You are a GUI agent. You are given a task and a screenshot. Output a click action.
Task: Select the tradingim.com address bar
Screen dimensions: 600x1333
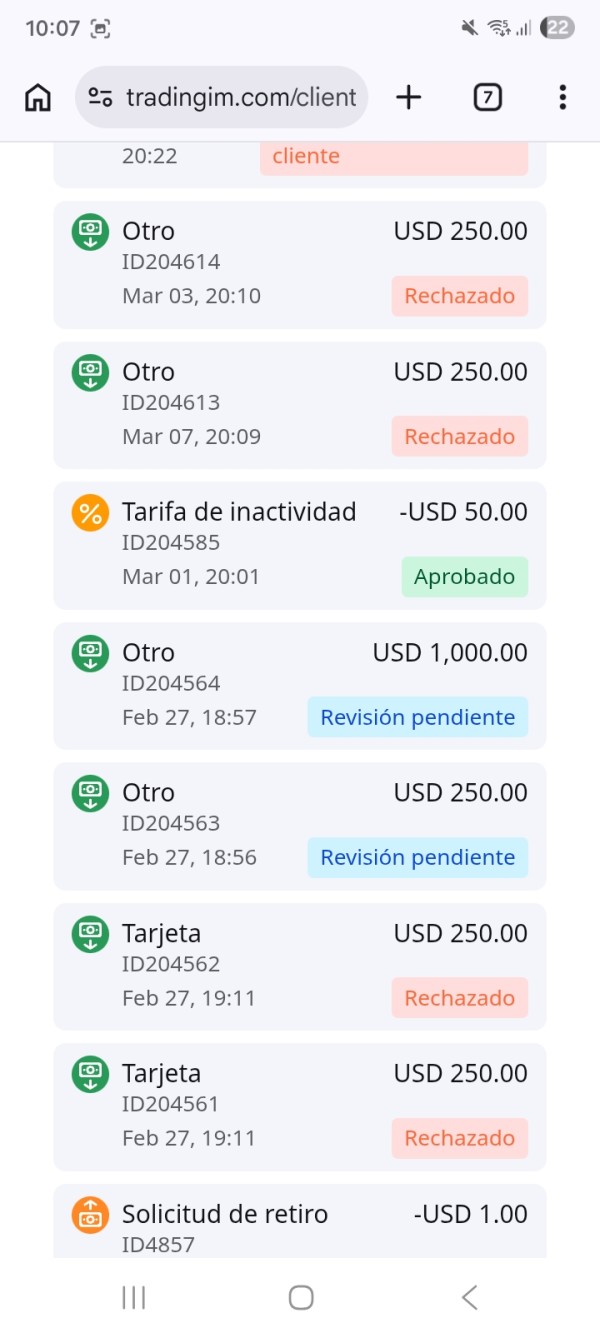[240, 97]
